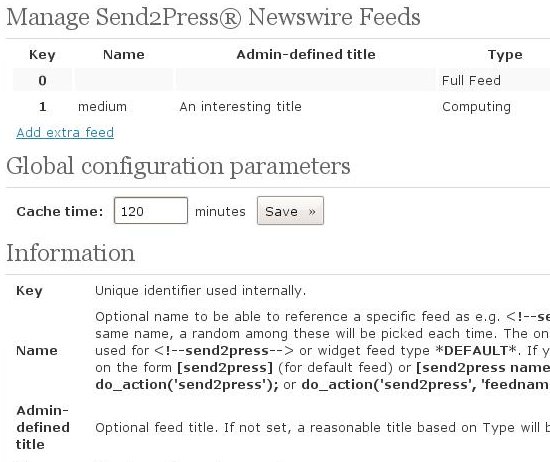Click the feed name 'medium'
The width and height of the screenshot is (550, 462).
coord(102,106)
